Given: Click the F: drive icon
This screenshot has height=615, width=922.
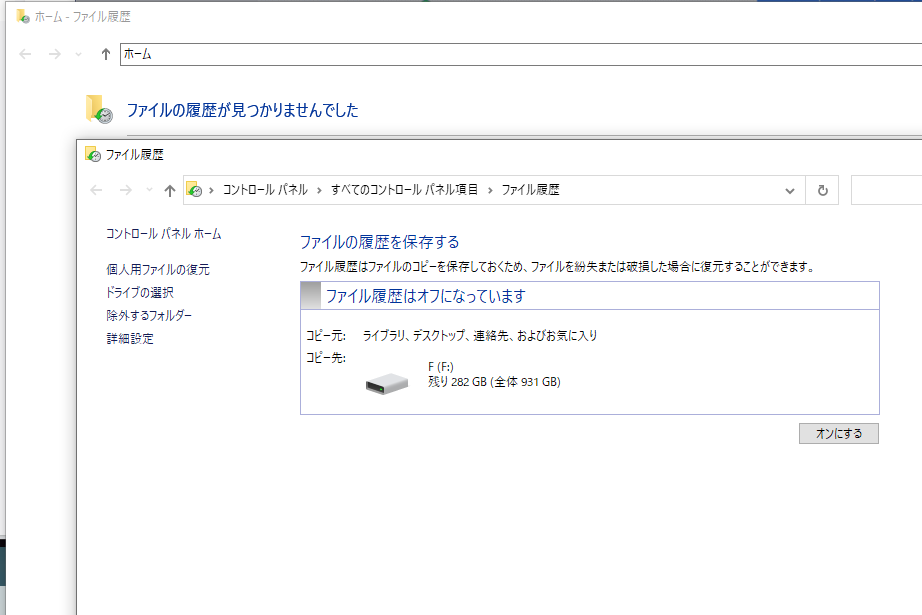Looking at the screenshot, I should 387,383.
